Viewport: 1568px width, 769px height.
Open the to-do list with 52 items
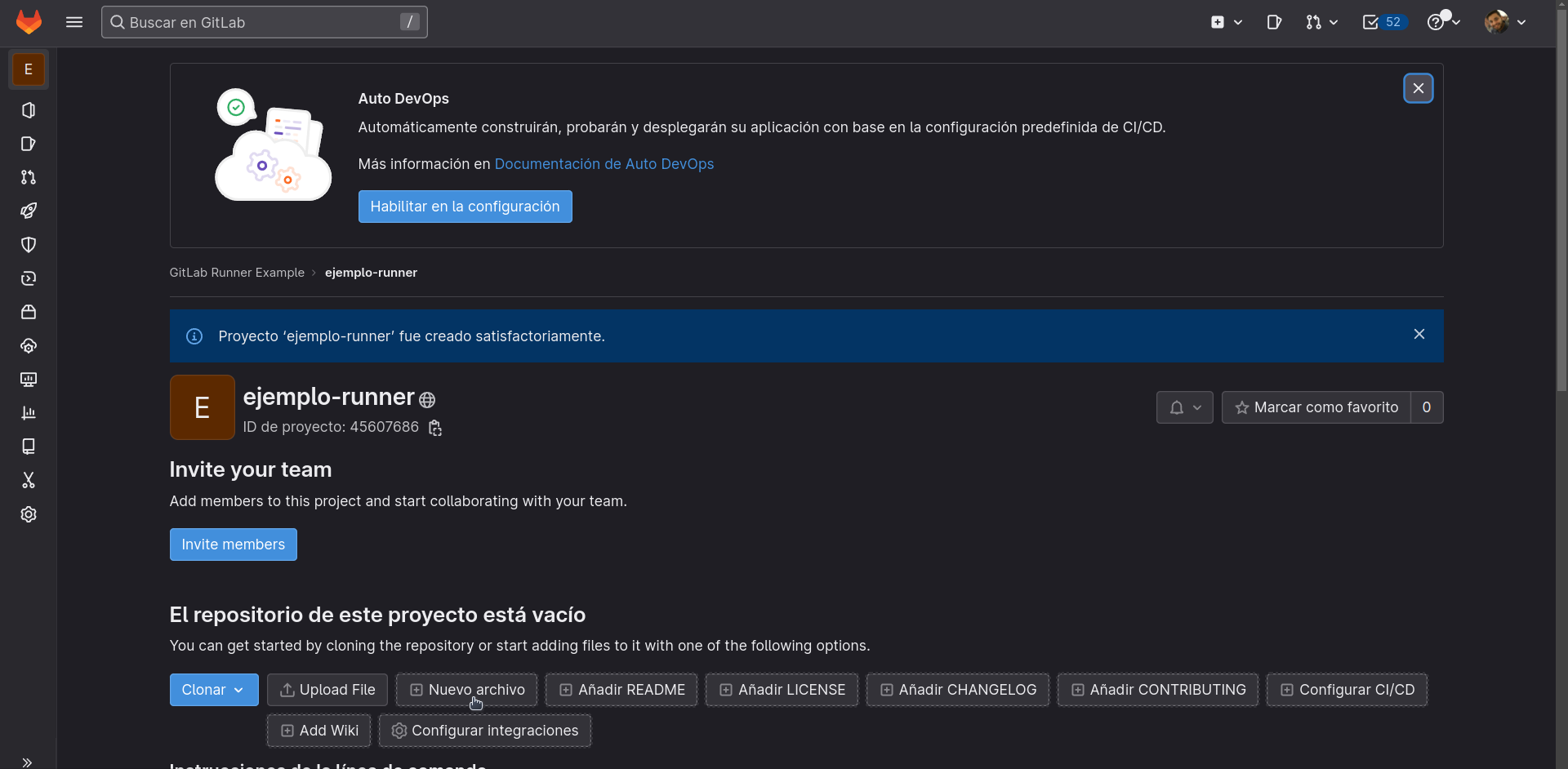click(x=1385, y=22)
